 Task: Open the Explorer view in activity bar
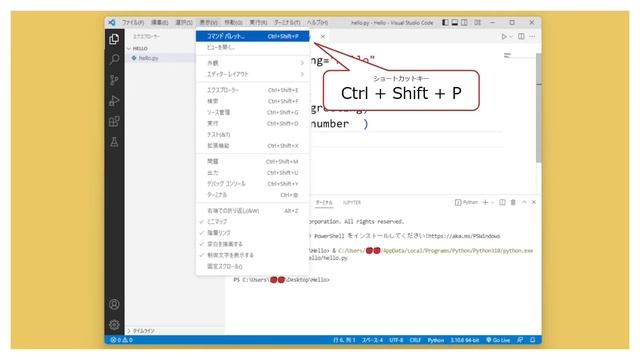114,39
